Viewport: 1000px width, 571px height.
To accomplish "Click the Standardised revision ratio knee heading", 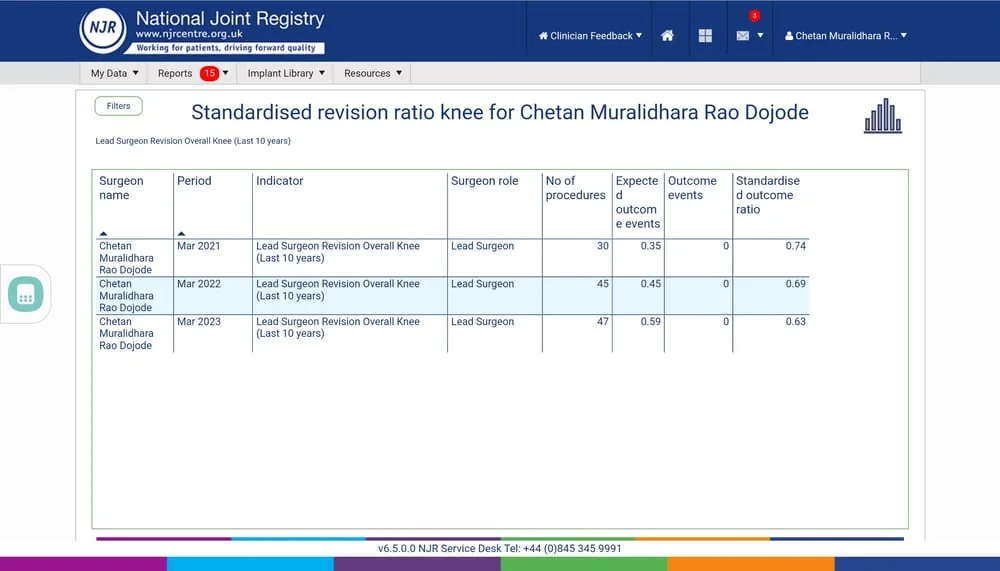I will 499,112.
